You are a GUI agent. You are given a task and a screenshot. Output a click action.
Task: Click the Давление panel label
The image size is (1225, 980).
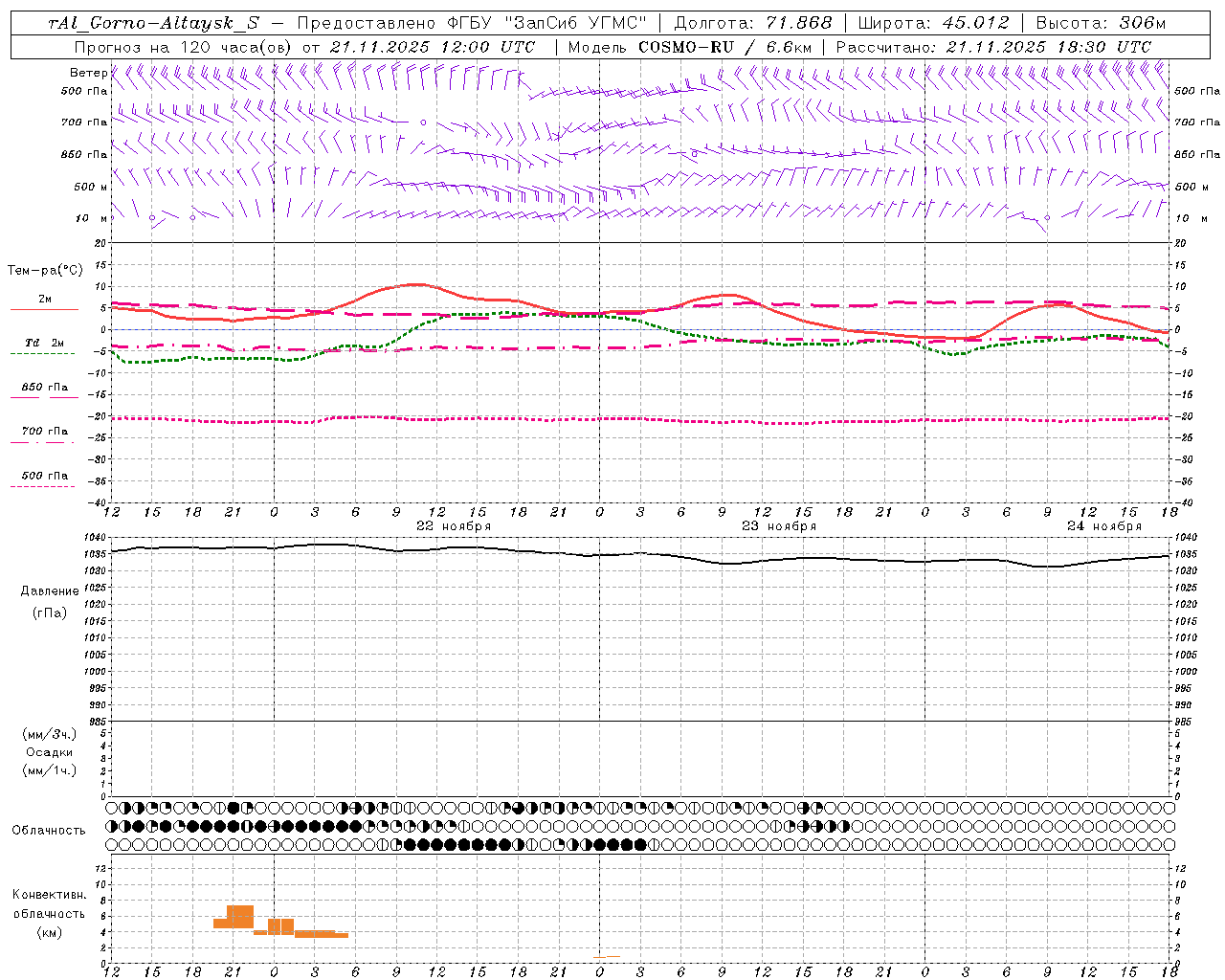pos(50,591)
